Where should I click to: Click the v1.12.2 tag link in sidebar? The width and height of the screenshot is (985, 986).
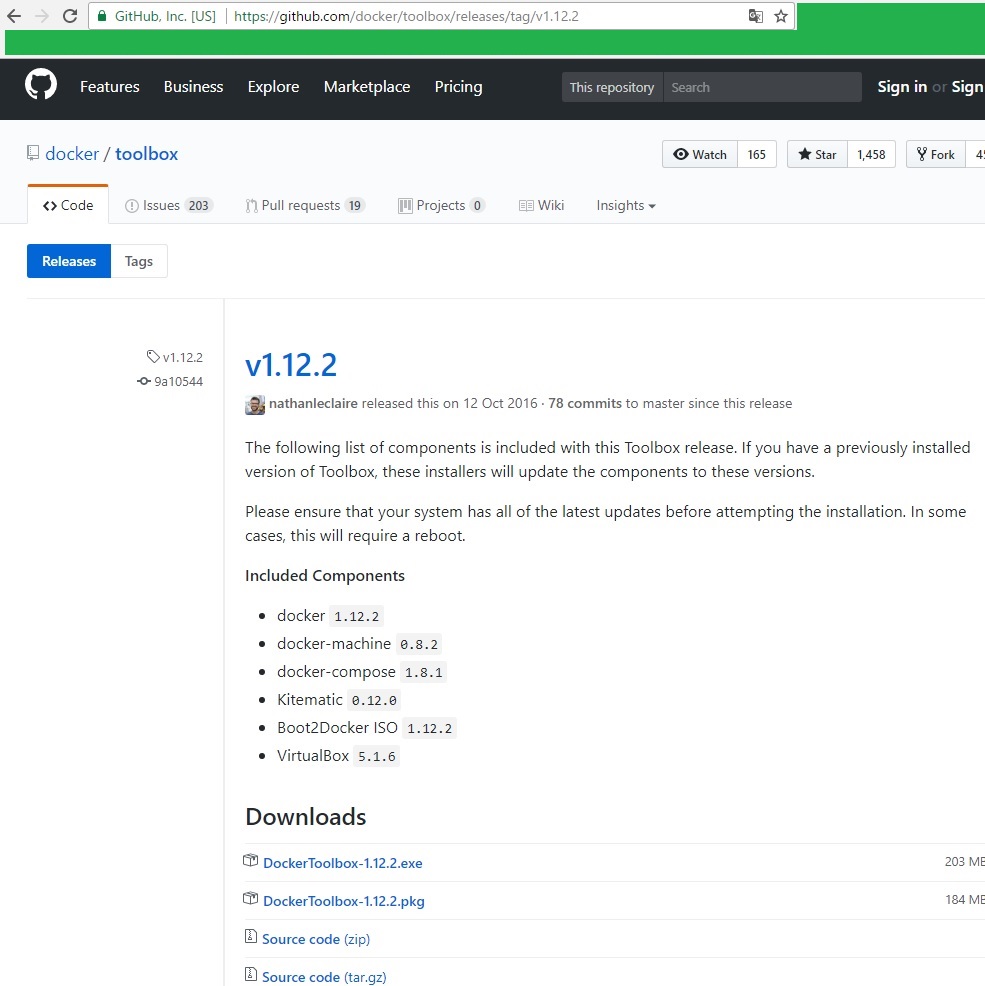(182, 357)
